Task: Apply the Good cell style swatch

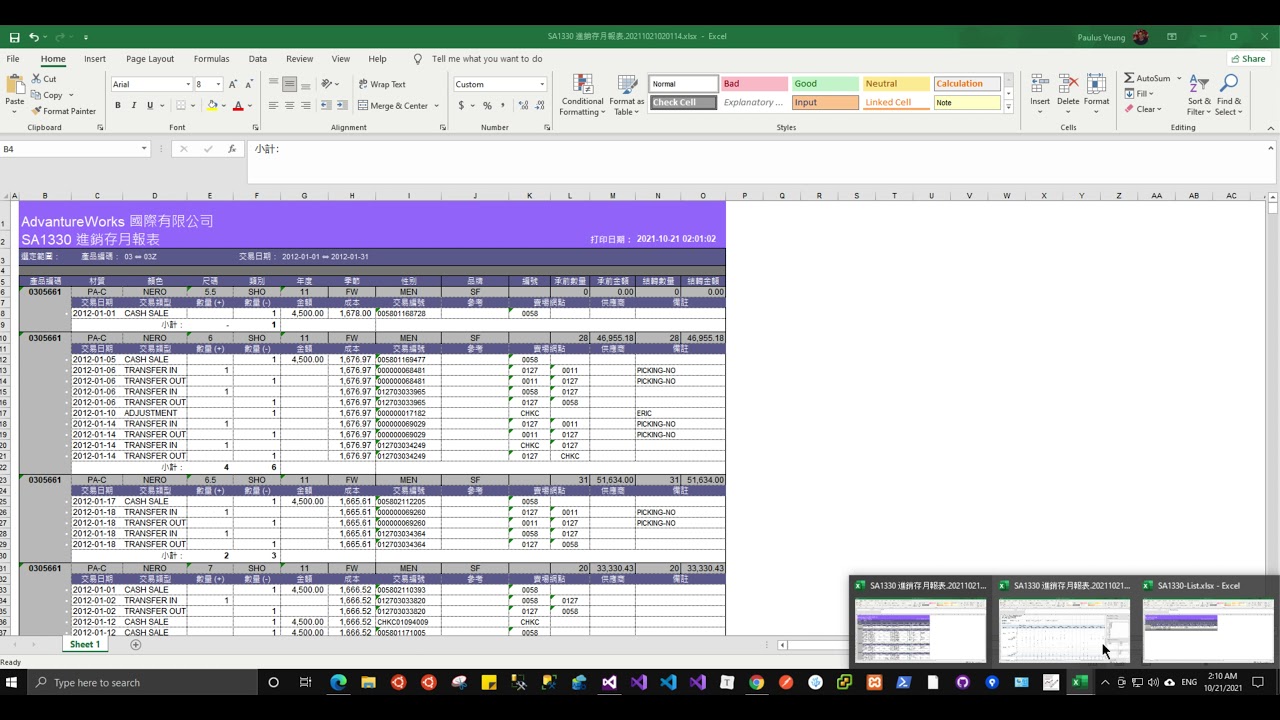Action: (x=825, y=84)
